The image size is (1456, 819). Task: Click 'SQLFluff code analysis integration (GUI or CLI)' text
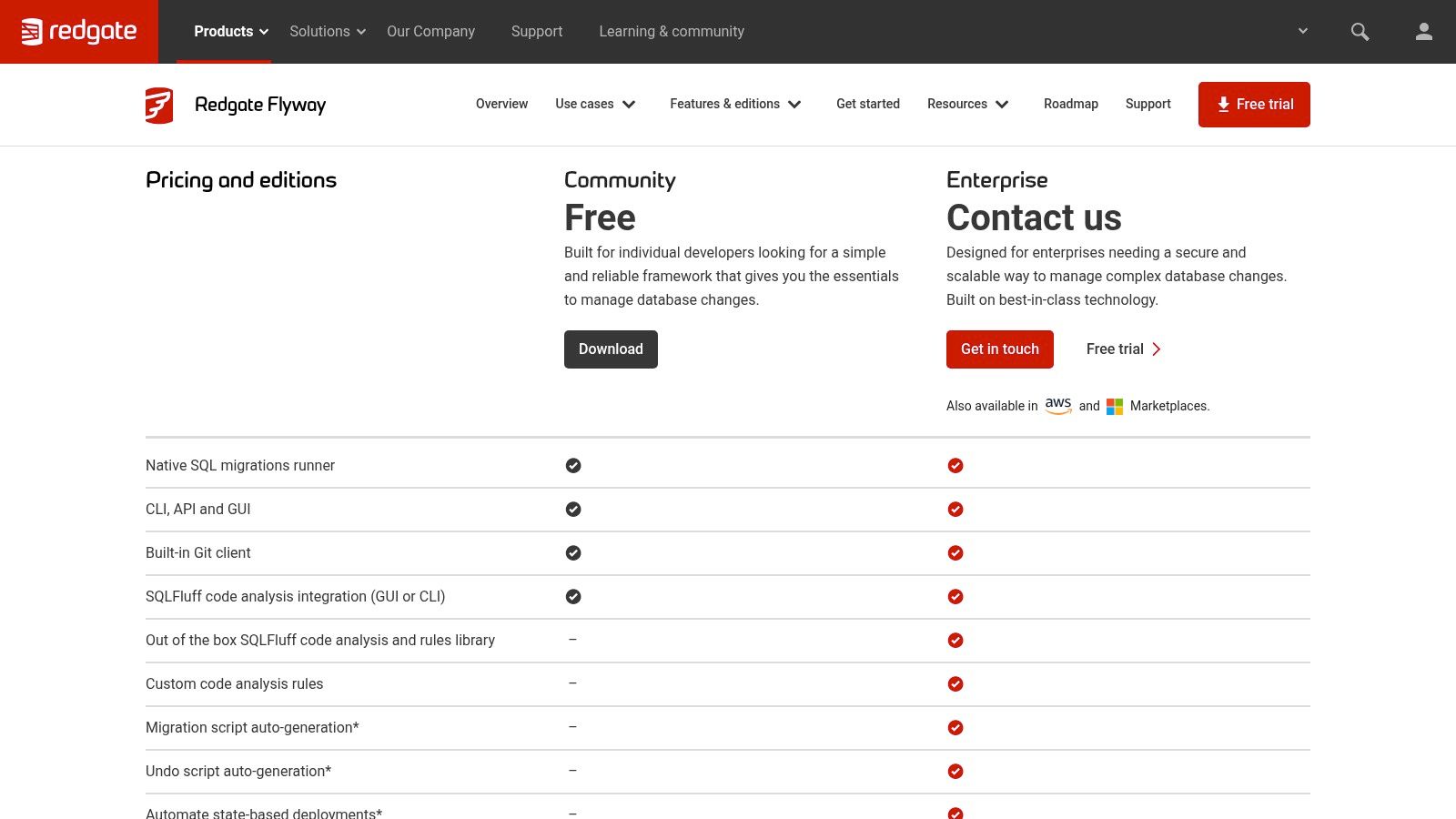coord(296,597)
